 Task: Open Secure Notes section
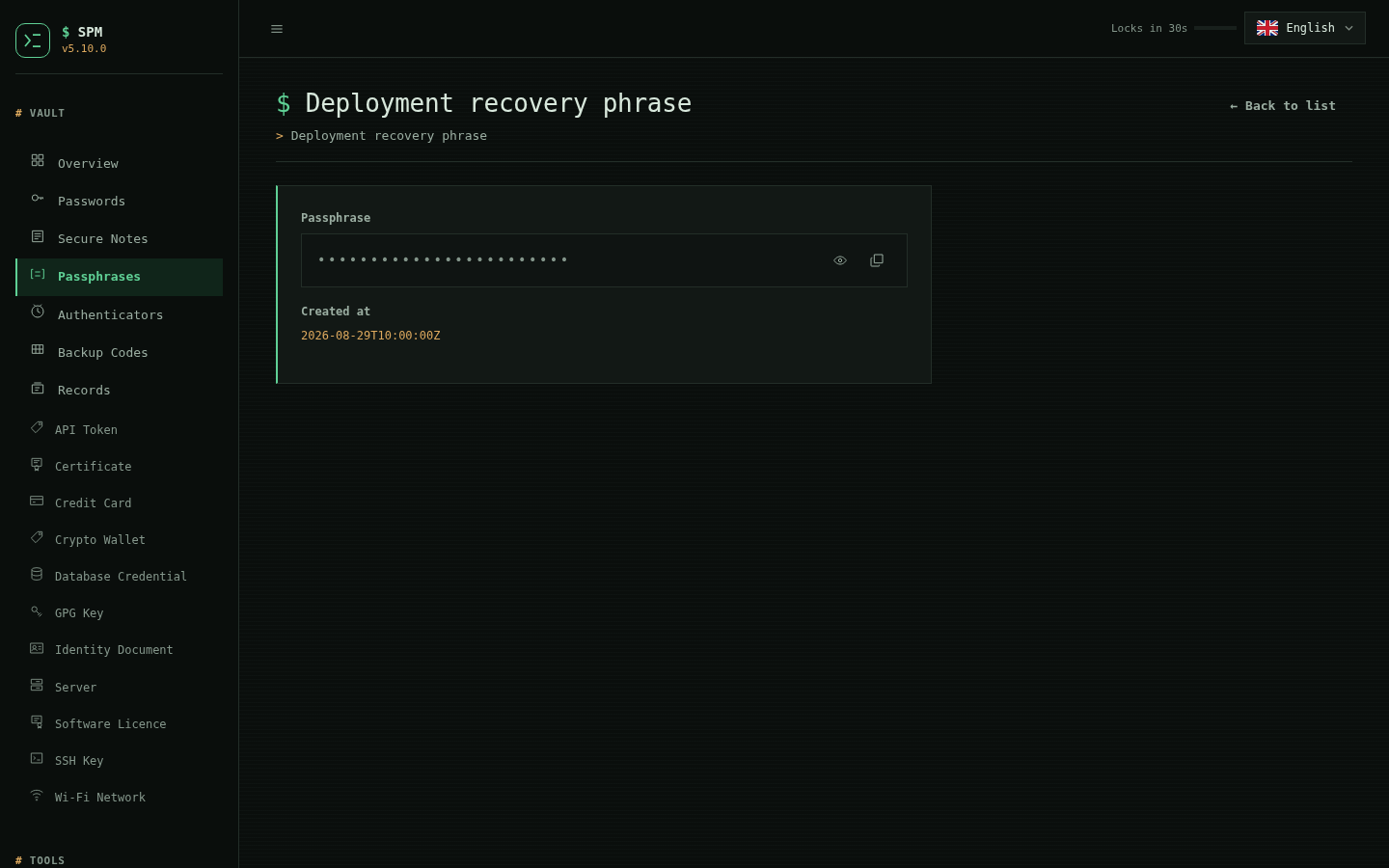pyautogui.click(x=120, y=238)
